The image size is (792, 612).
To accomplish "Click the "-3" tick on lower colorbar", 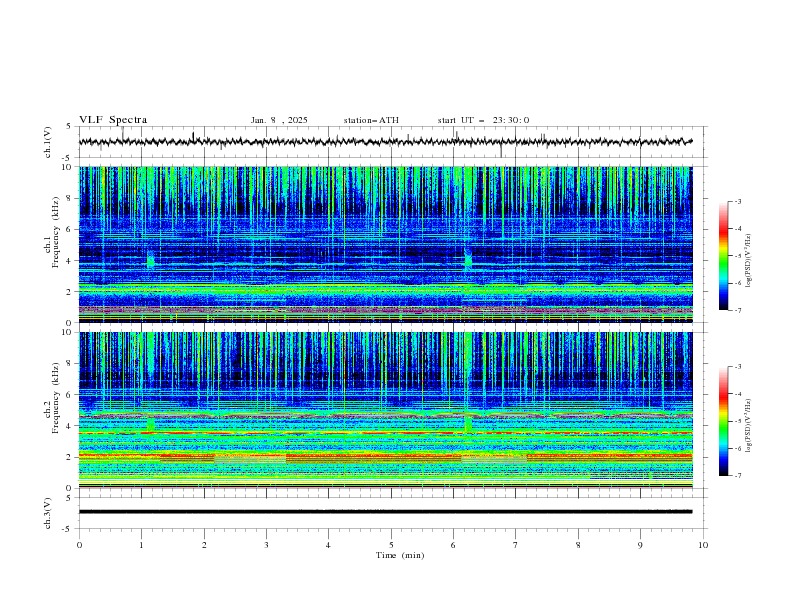I will 737,367.
